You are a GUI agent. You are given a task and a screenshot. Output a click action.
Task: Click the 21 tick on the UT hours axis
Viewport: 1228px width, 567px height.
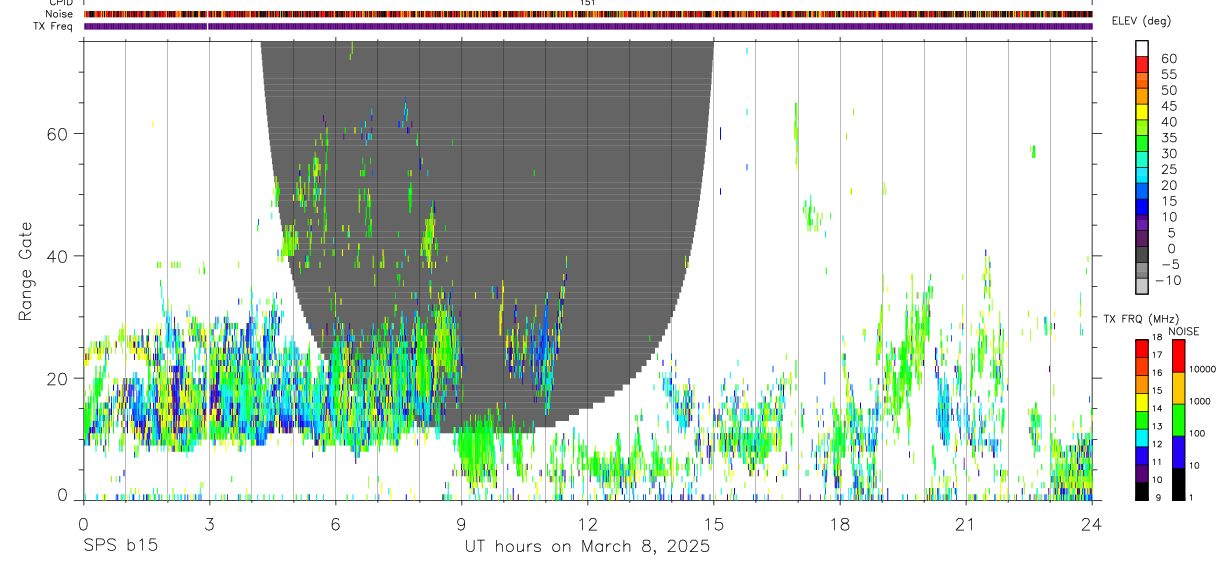965,525
